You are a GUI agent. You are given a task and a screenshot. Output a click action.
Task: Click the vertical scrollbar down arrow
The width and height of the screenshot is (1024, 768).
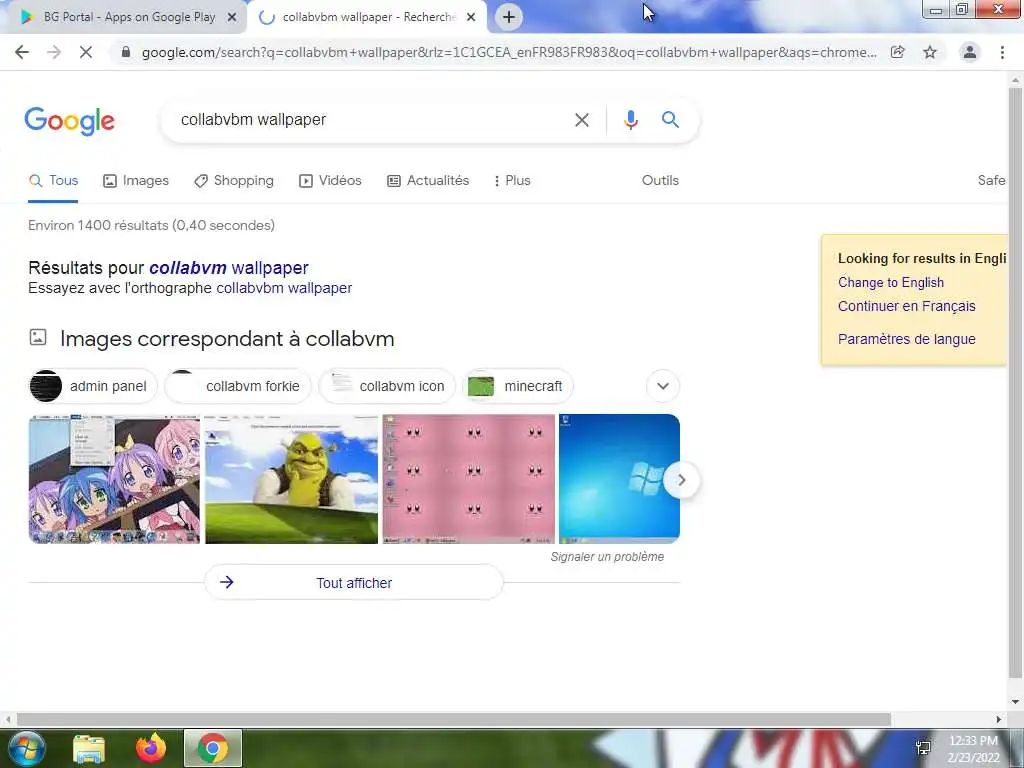coord(1015,702)
